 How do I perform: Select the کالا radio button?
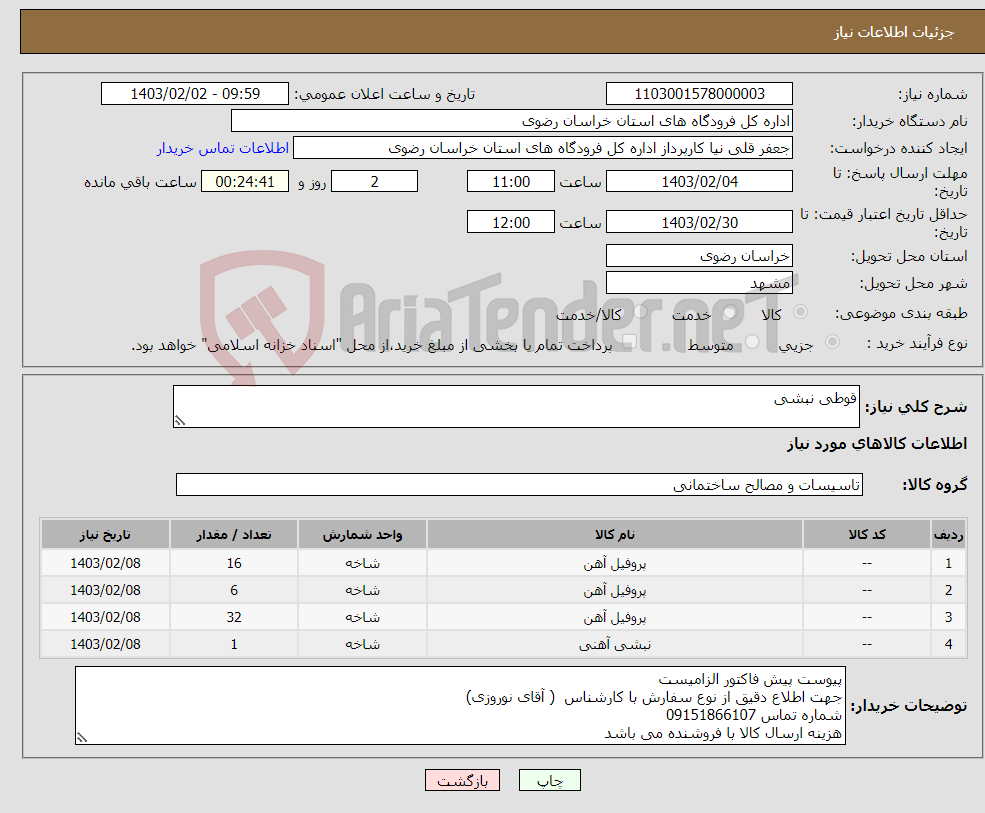pyautogui.click(x=800, y=312)
